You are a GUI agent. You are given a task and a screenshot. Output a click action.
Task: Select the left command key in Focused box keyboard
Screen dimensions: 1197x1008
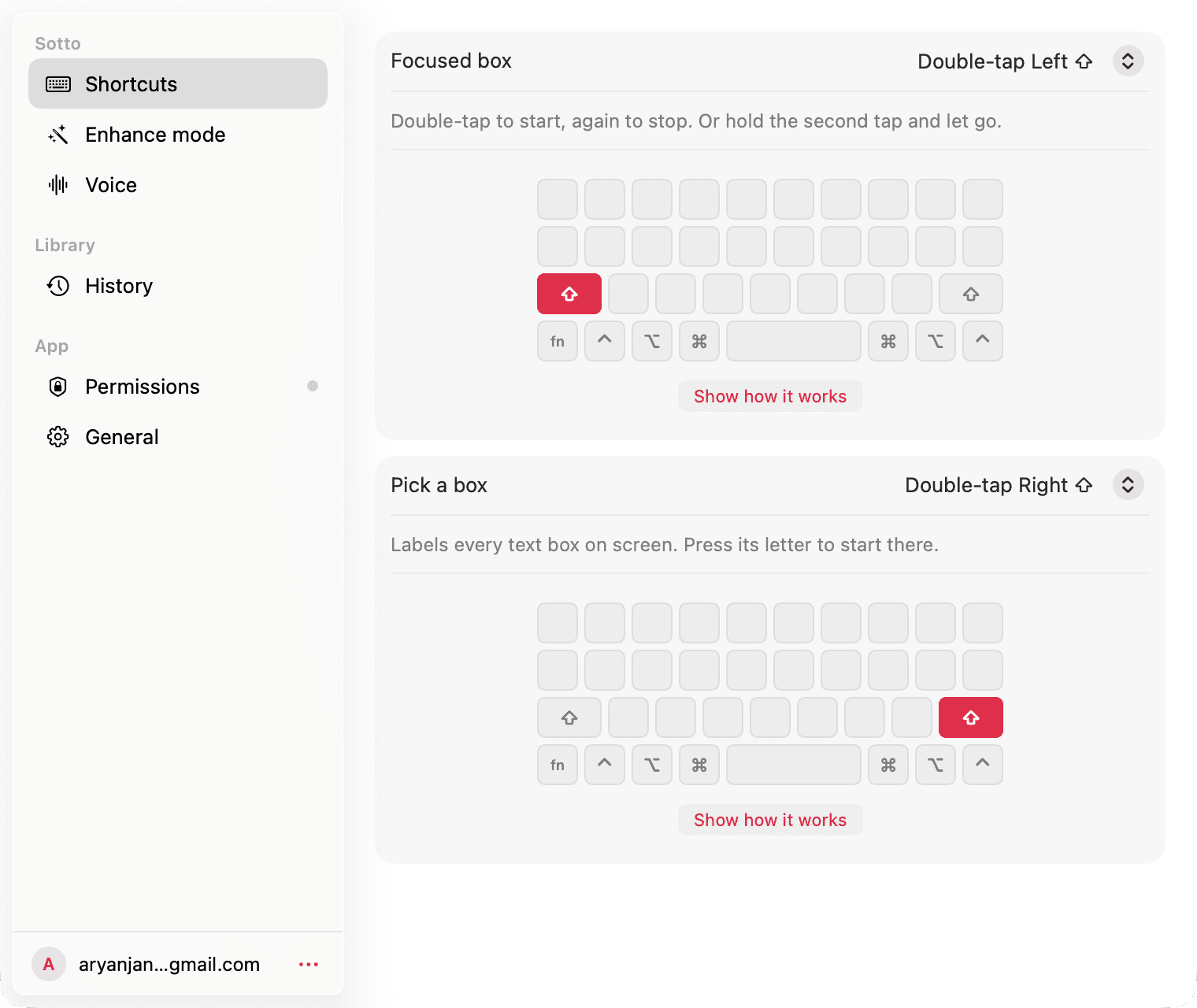click(x=699, y=341)
